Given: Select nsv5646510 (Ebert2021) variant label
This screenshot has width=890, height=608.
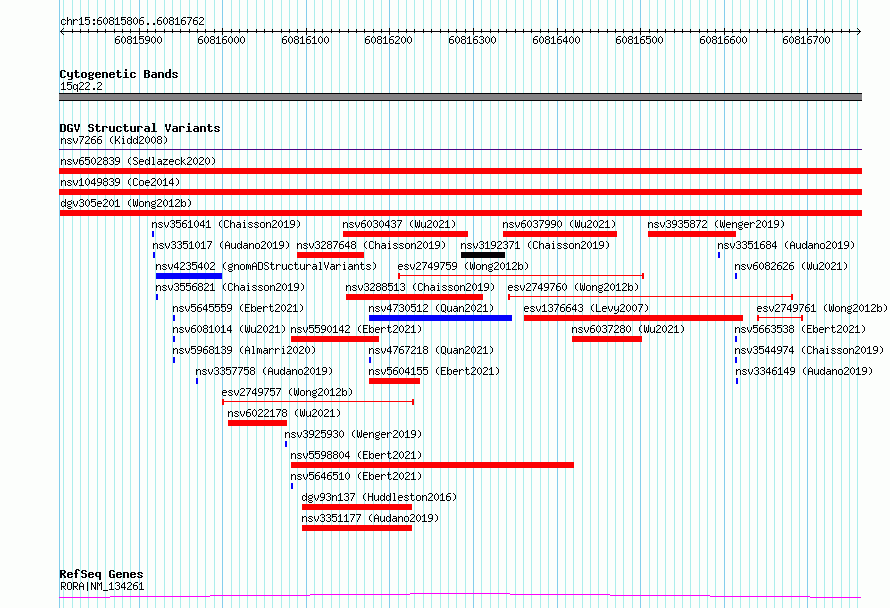Looking at the screenshot, I should point(356,476).
